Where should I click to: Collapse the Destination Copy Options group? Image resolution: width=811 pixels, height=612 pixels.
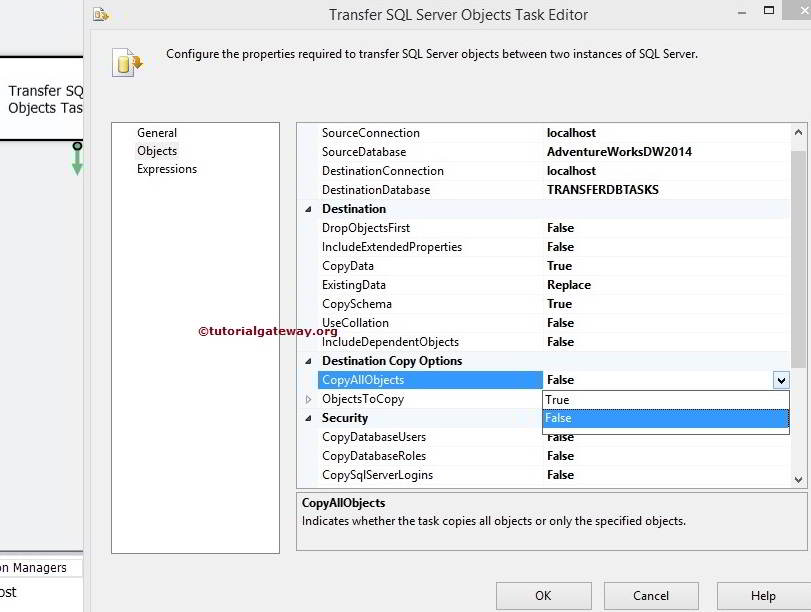[308, 361]
